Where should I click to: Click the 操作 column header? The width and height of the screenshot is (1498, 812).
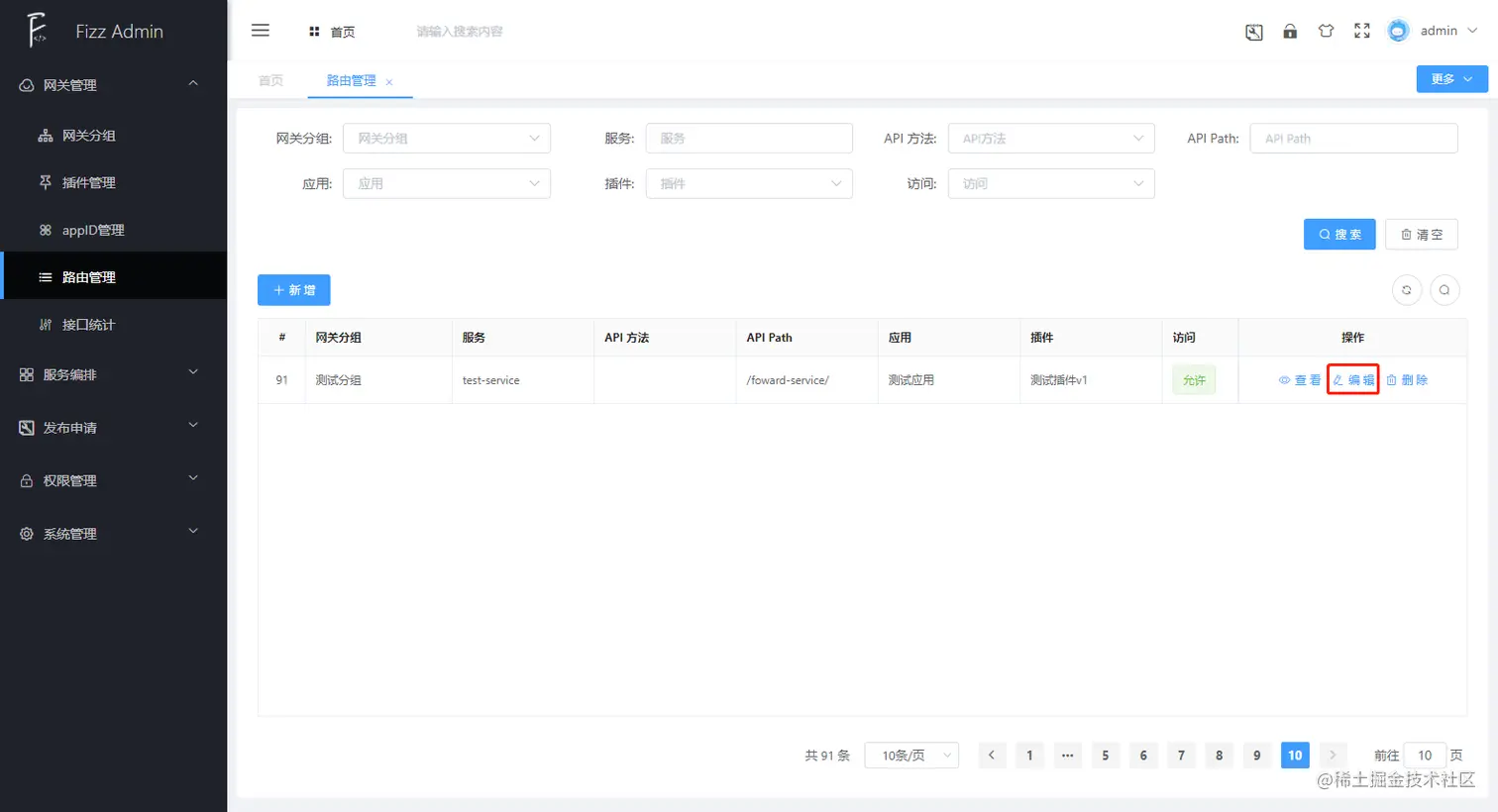[x=1352, y=338]
